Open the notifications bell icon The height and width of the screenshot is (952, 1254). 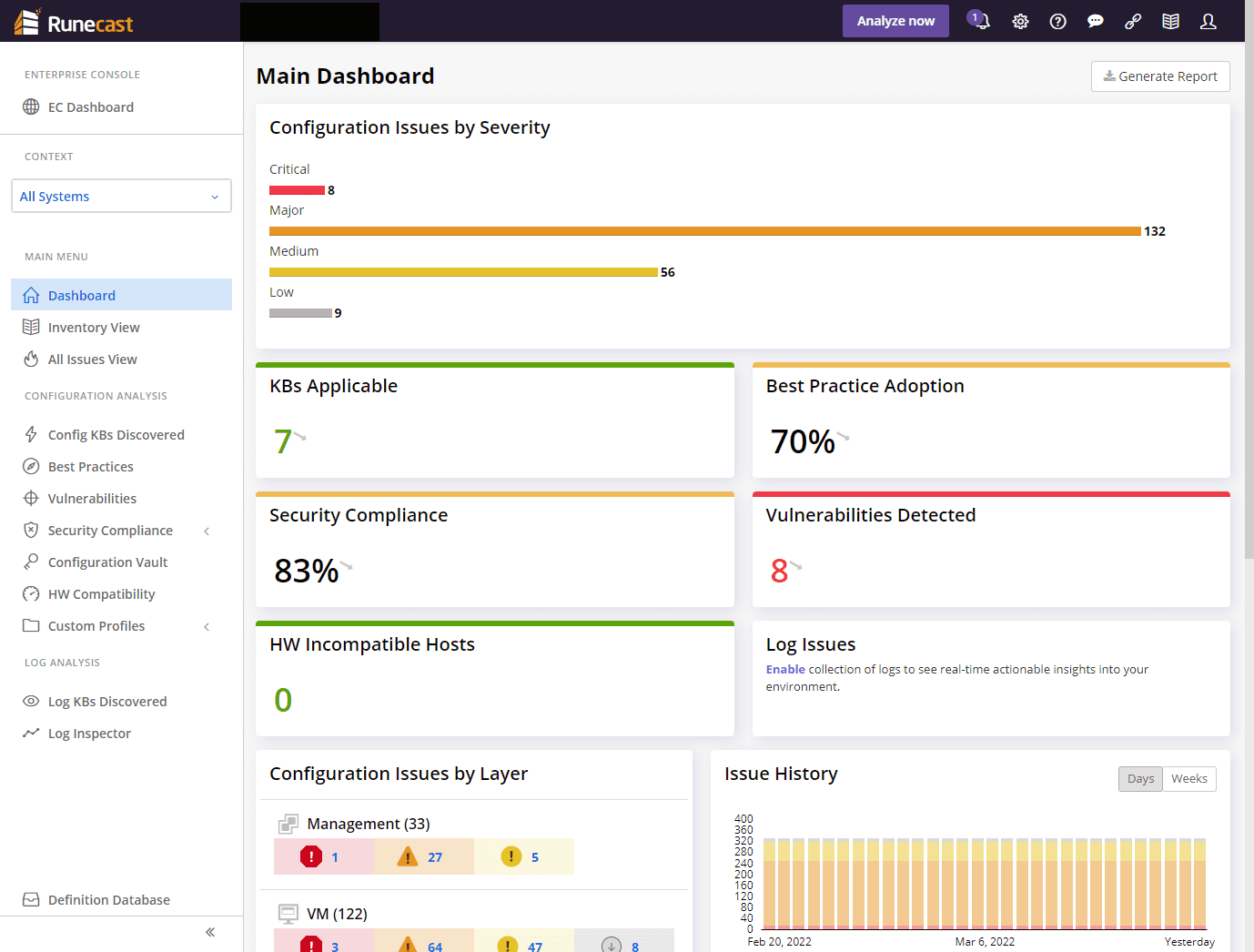pyautogui.click(x=980, y=21)
